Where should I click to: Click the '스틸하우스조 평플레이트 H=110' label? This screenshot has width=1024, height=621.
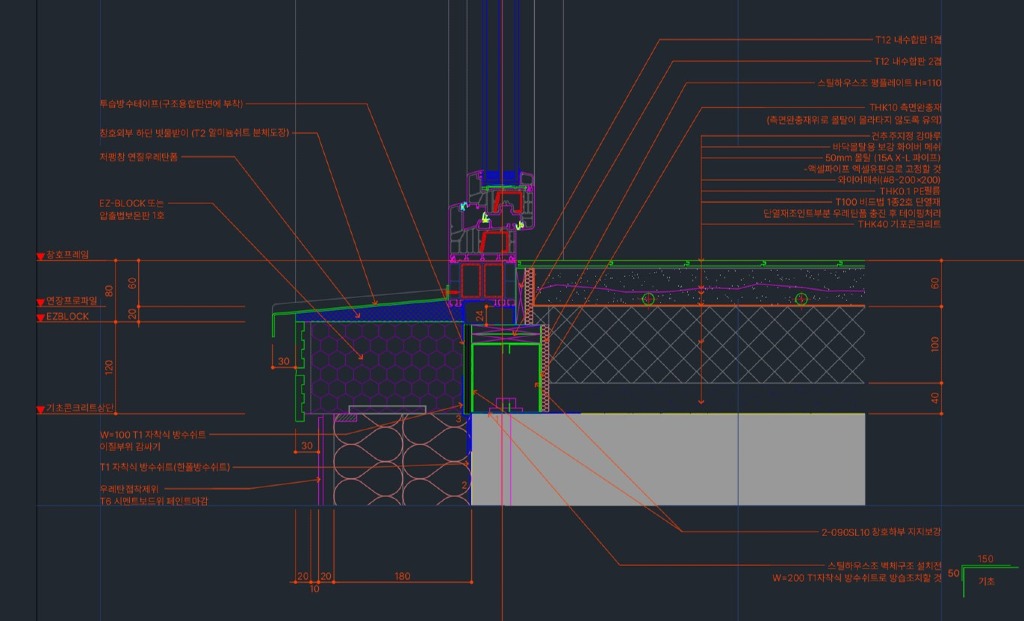click(880, 84)
